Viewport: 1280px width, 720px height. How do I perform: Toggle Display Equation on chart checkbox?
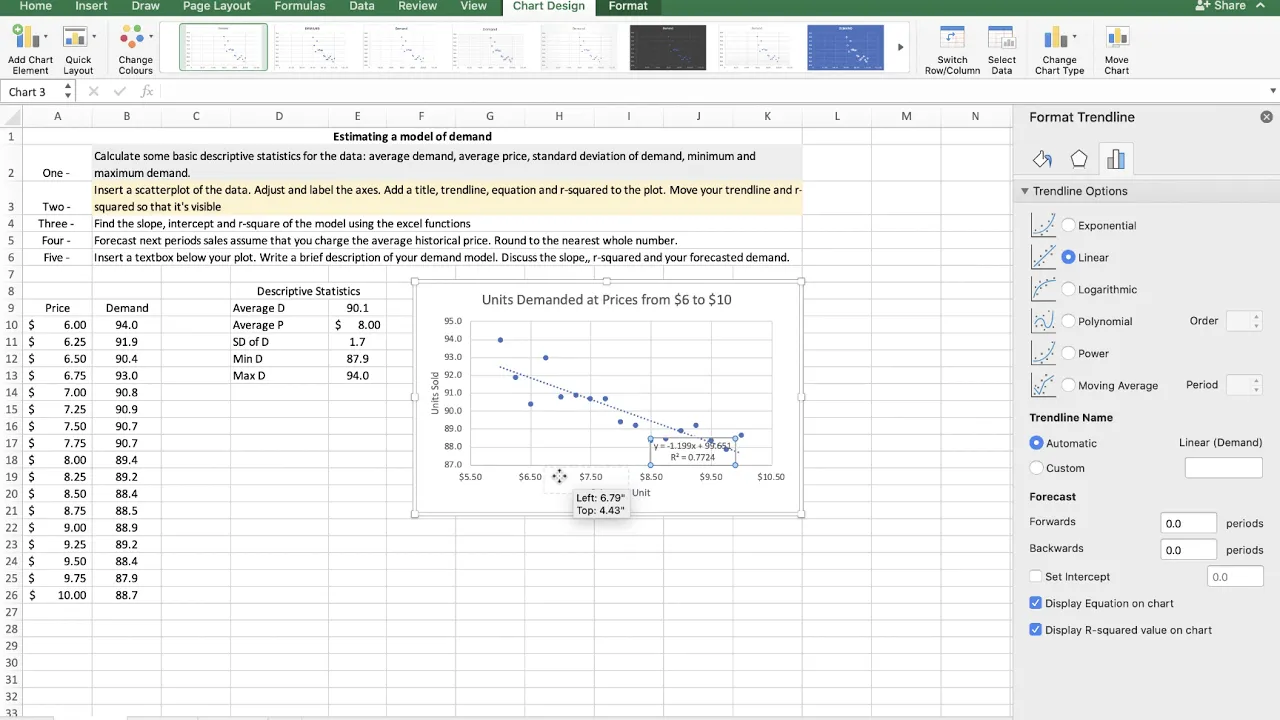1036,603
